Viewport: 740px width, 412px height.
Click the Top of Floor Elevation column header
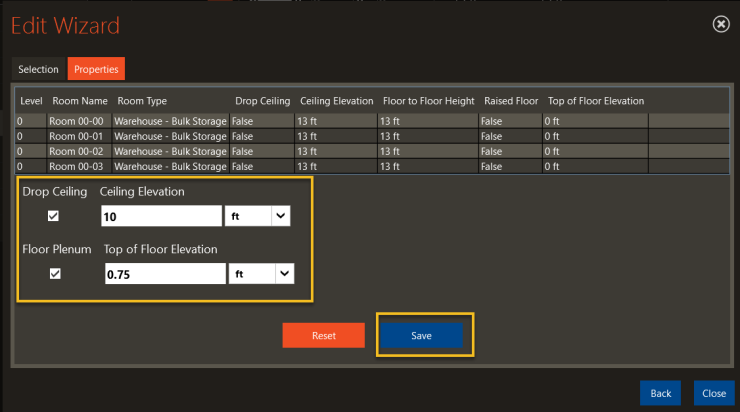tap(596, 101)
